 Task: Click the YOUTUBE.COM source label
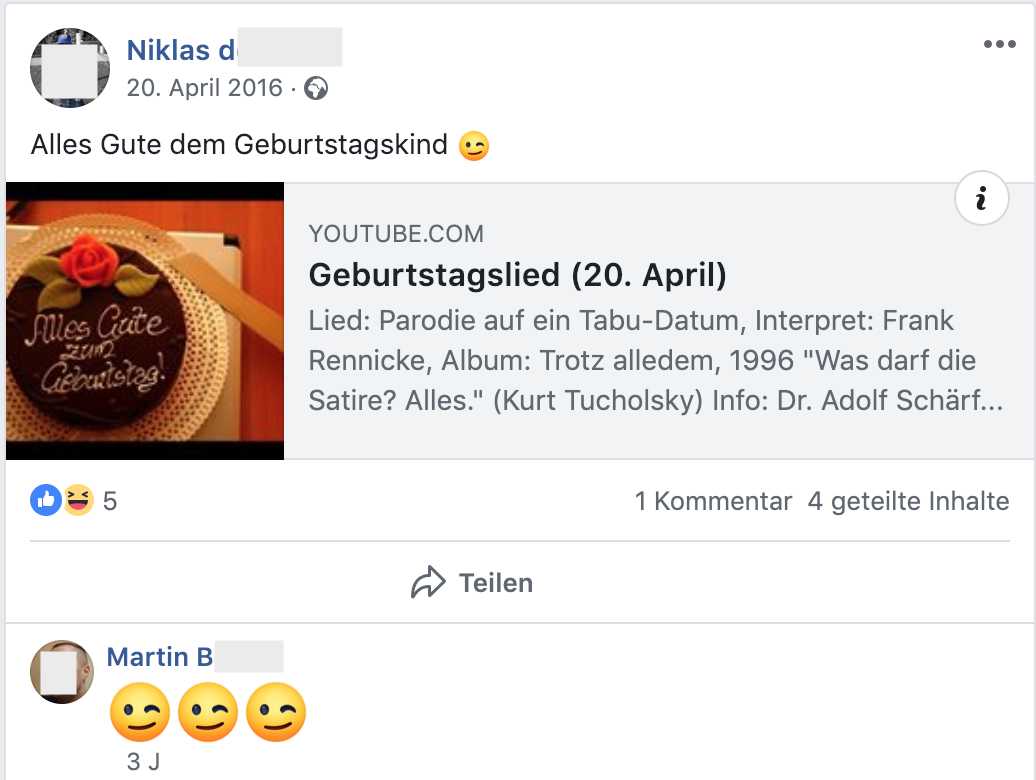[x=396, y=234]
